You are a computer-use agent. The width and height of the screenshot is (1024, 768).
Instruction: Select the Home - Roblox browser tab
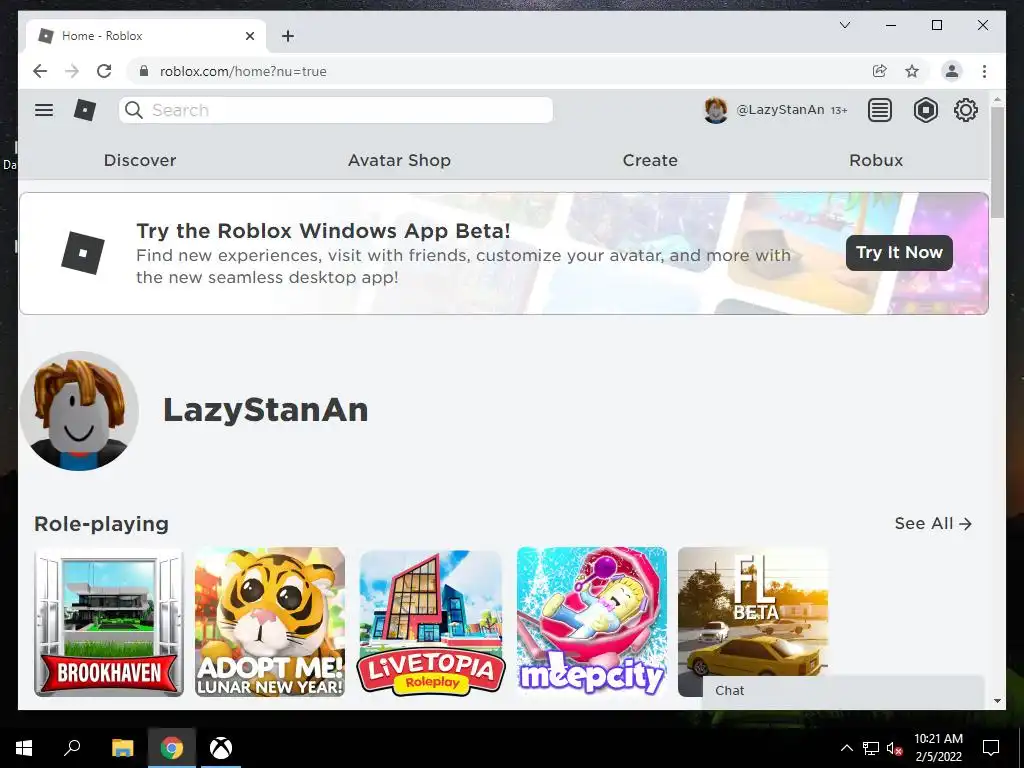pyautogui.click(x=146, y=36)
